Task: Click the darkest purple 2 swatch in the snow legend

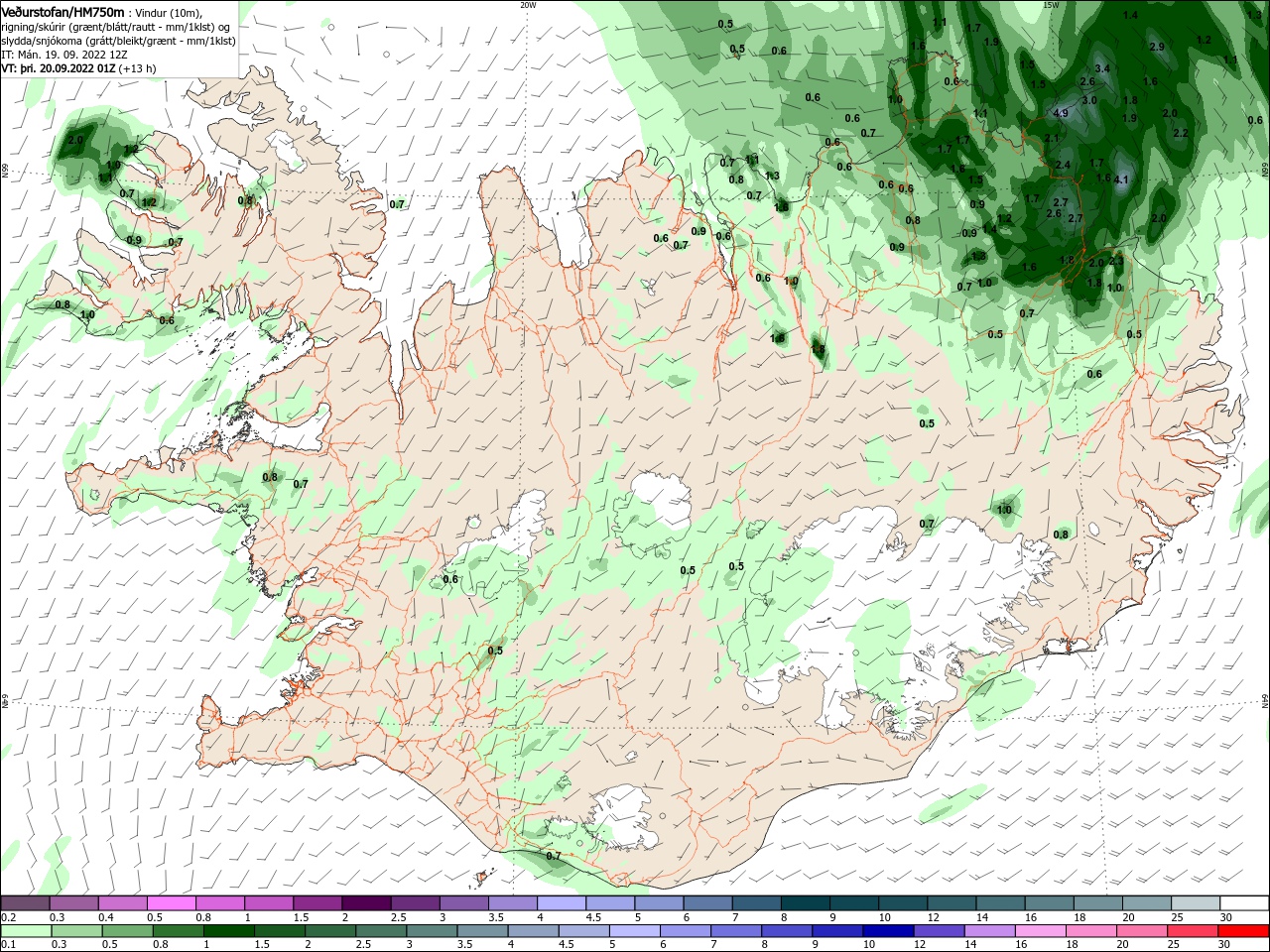Action: pos(366,903)
